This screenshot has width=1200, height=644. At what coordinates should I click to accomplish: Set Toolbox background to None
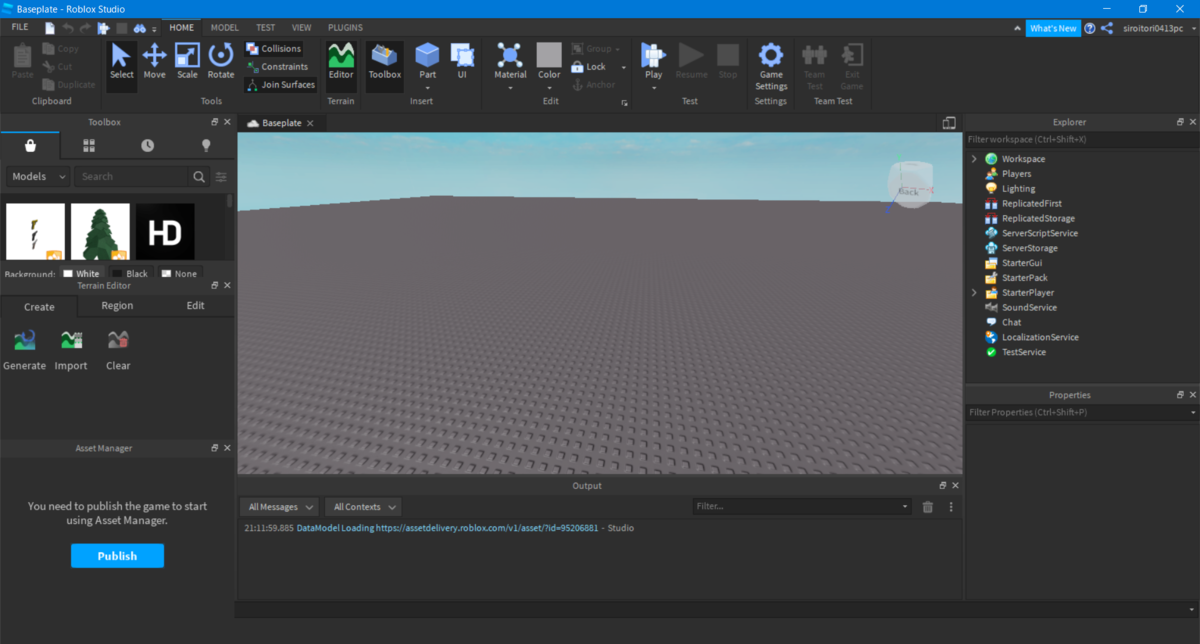[179, 273]
